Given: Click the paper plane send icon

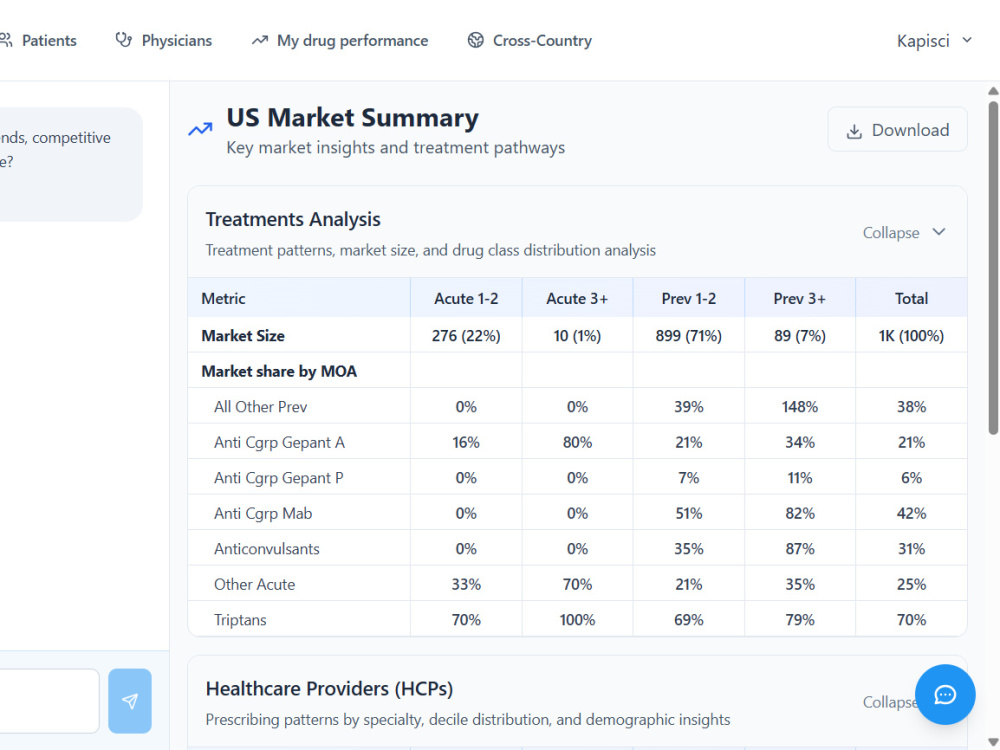Looking at the screenshot, I should (130, 701).
